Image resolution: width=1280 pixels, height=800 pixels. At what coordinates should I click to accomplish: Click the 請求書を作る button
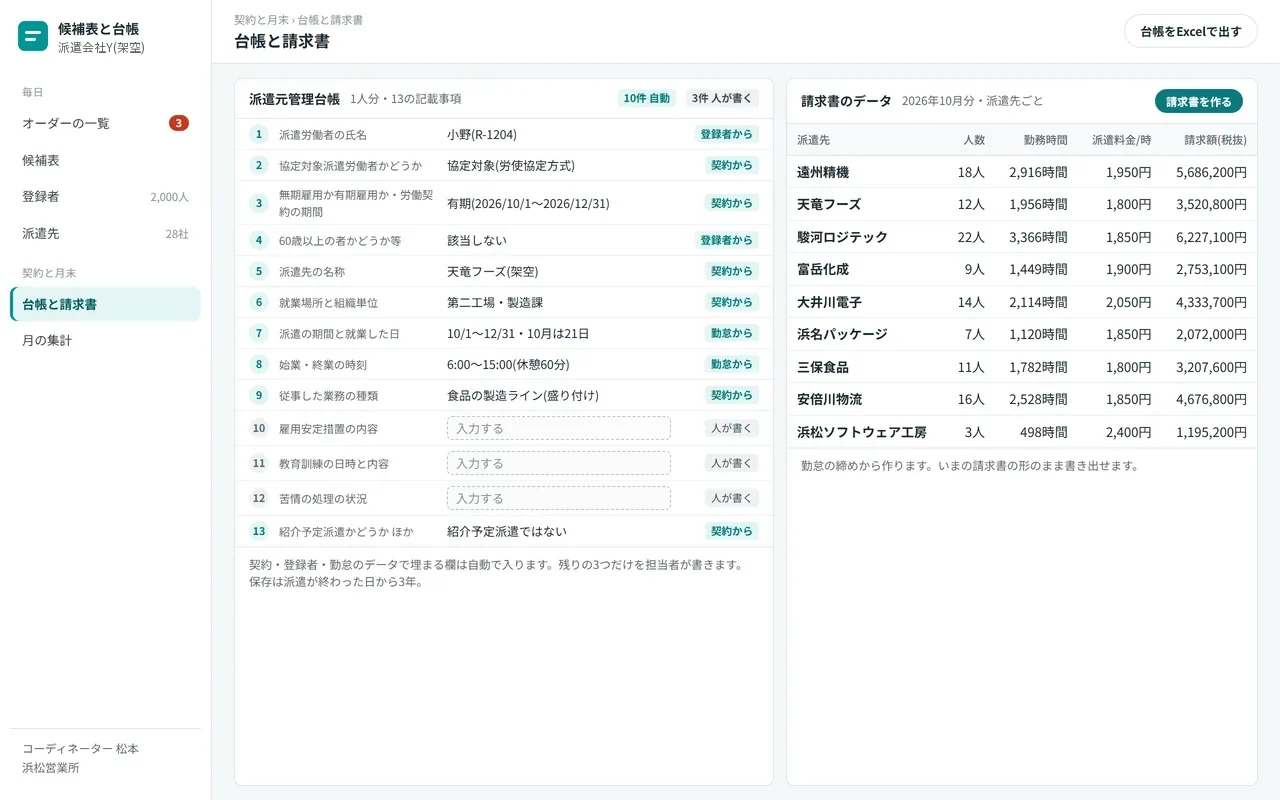pyautogui.click(x=1199, y=101)
